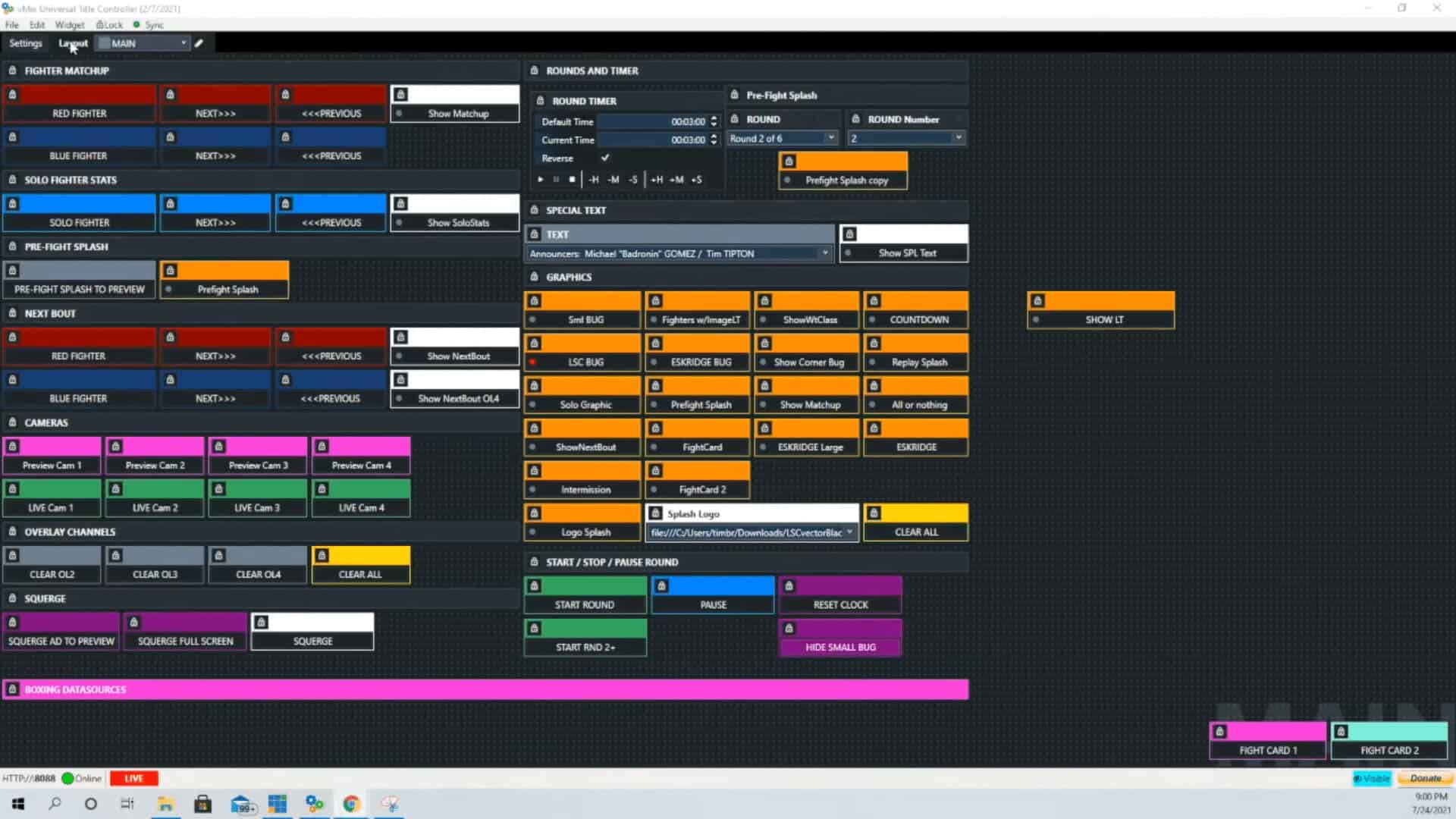1456x819 pixels.
Task: Click the pencil edit icon beside MAIN layout selector
Action: (199, 43)
